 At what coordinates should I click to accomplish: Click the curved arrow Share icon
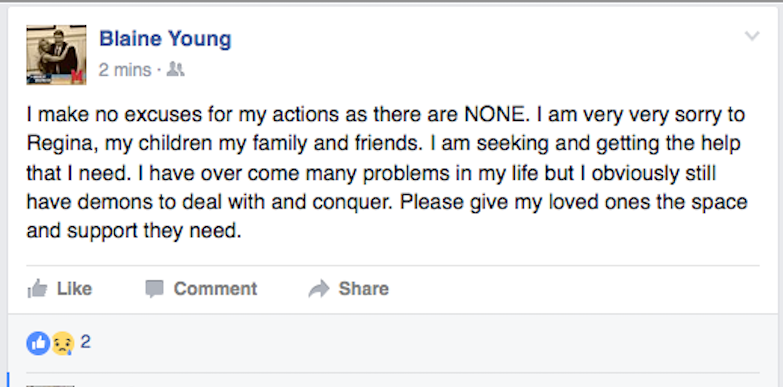coord(319,289)
